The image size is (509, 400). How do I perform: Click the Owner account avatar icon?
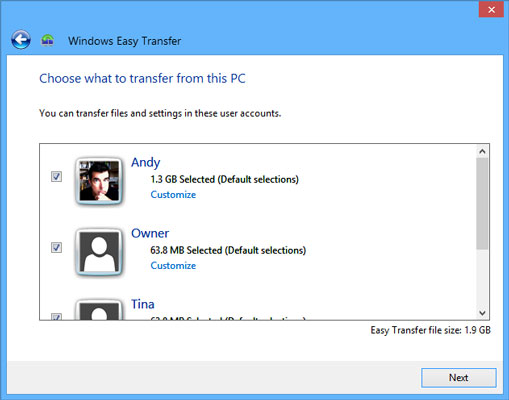[99, 252]
